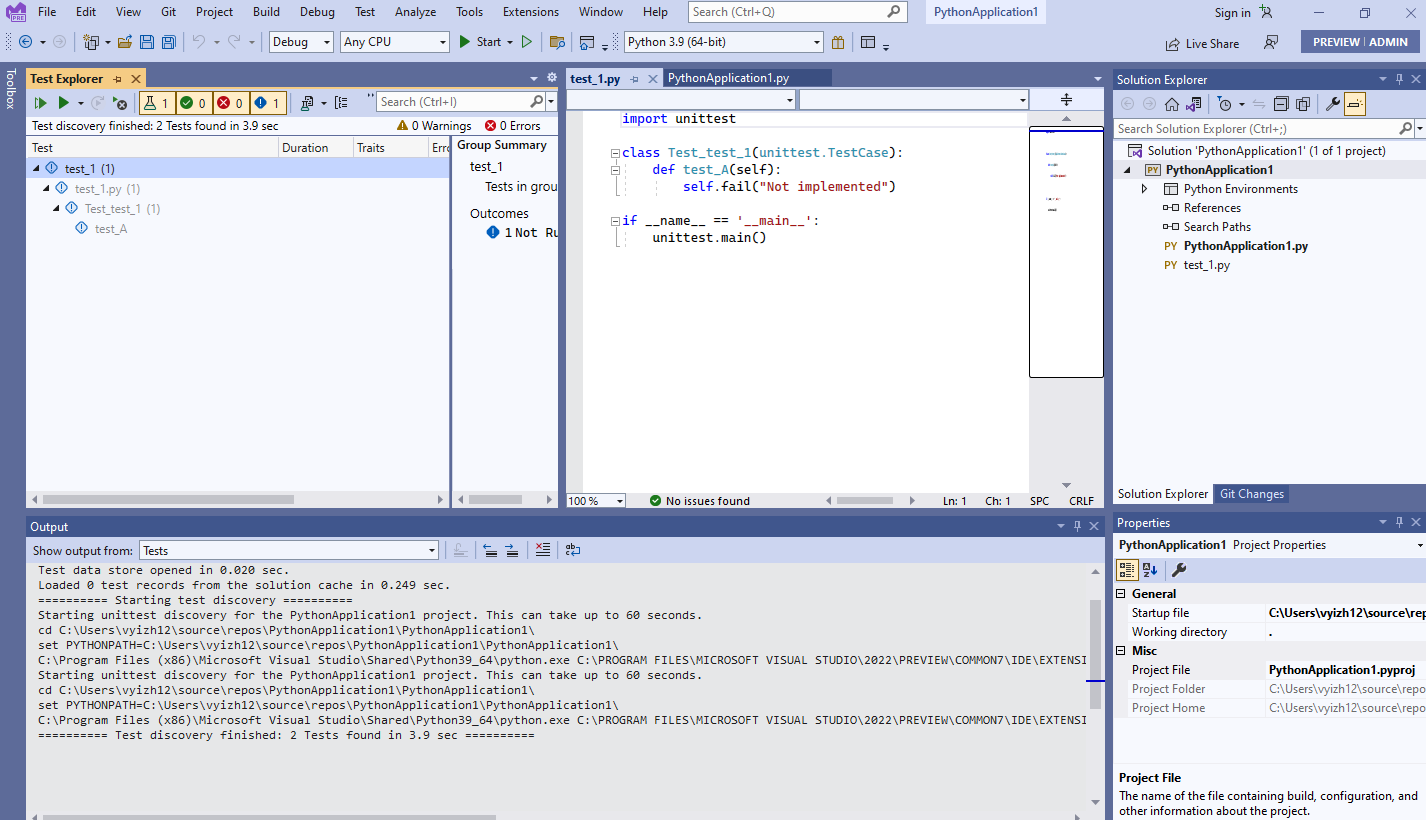This screenshot has width=1426, height=820.
Task: Click the Sign in link
Action: tap(1232, 13)
